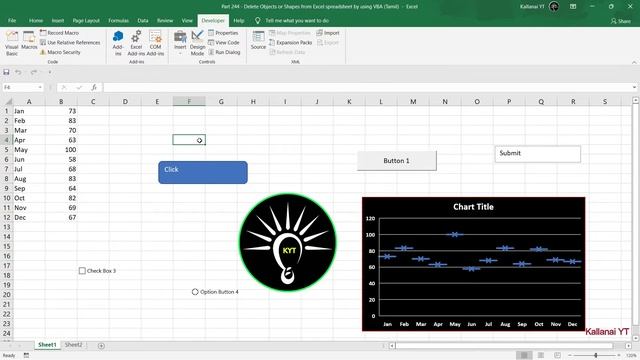Screen dimensions: 640x360
Task: Select the KYT lightbulb logo image
Action: [x=287, y=242]
